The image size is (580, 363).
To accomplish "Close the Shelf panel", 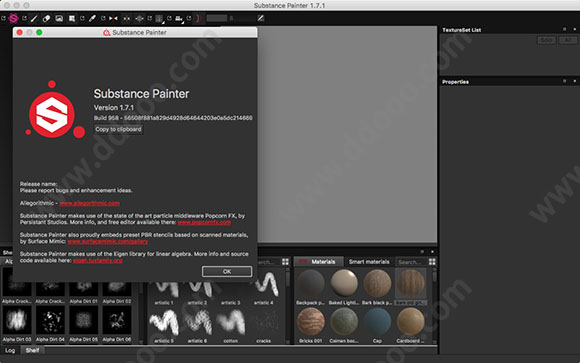I will click(432, 252).
